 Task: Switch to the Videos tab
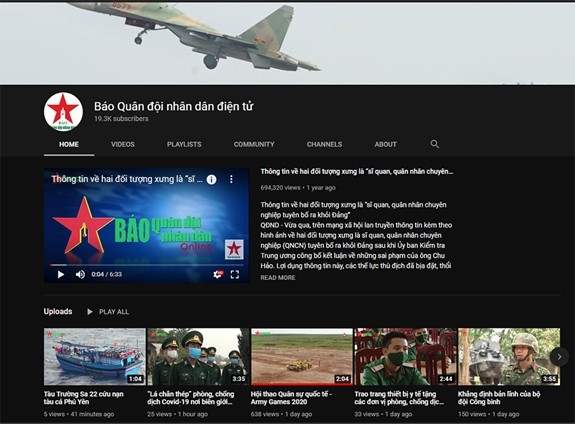(x=123, y=145)
